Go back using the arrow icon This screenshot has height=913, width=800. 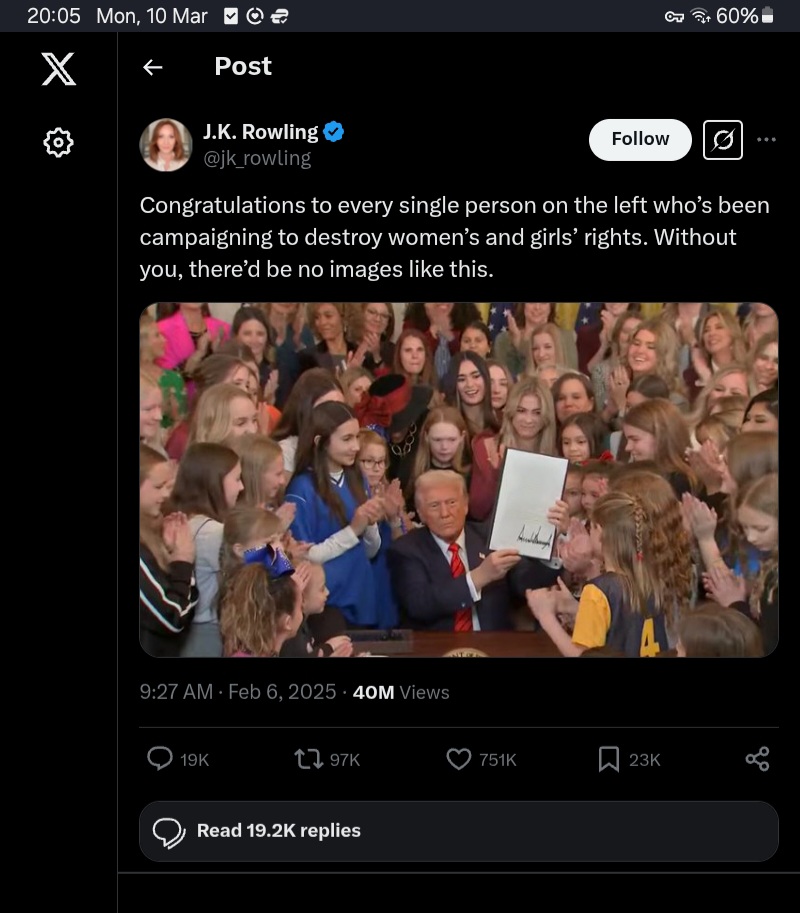click(152, 67)
